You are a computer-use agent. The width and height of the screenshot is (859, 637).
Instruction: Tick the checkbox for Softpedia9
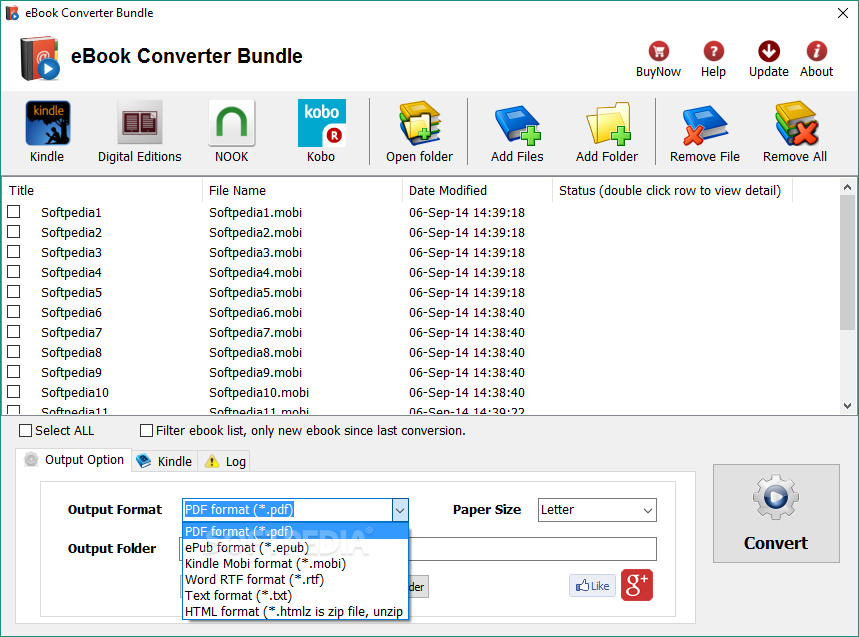point(14,372)
